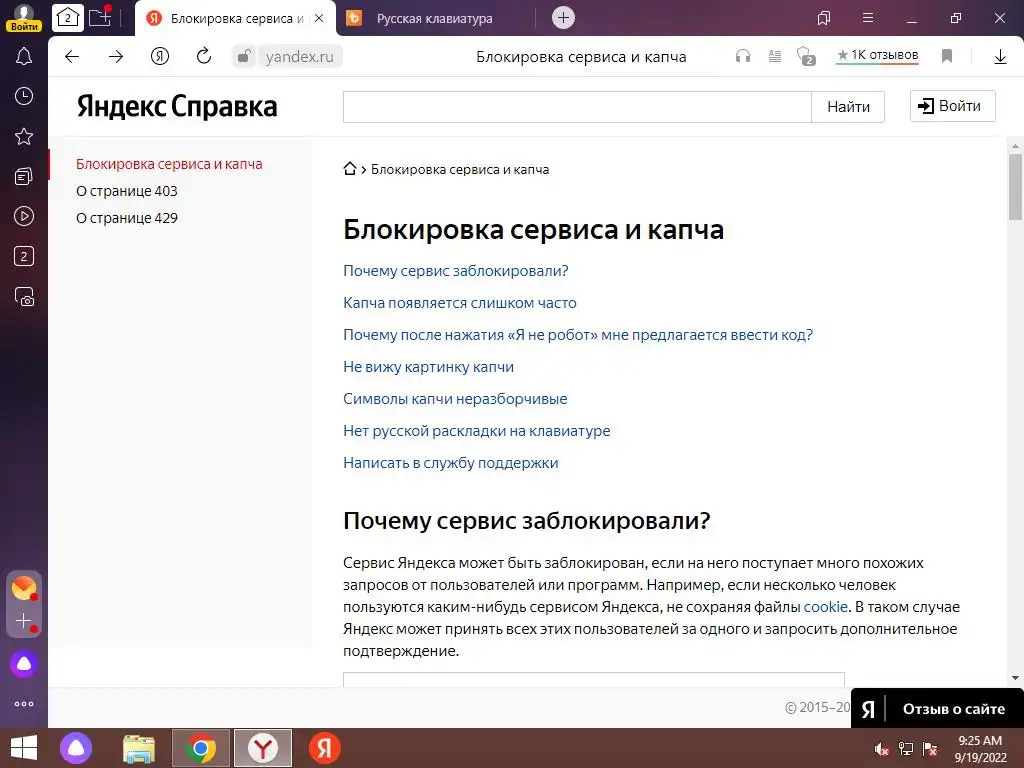Open the tableau home icon with 2
1024x768 pixels.
click(67, 18)
